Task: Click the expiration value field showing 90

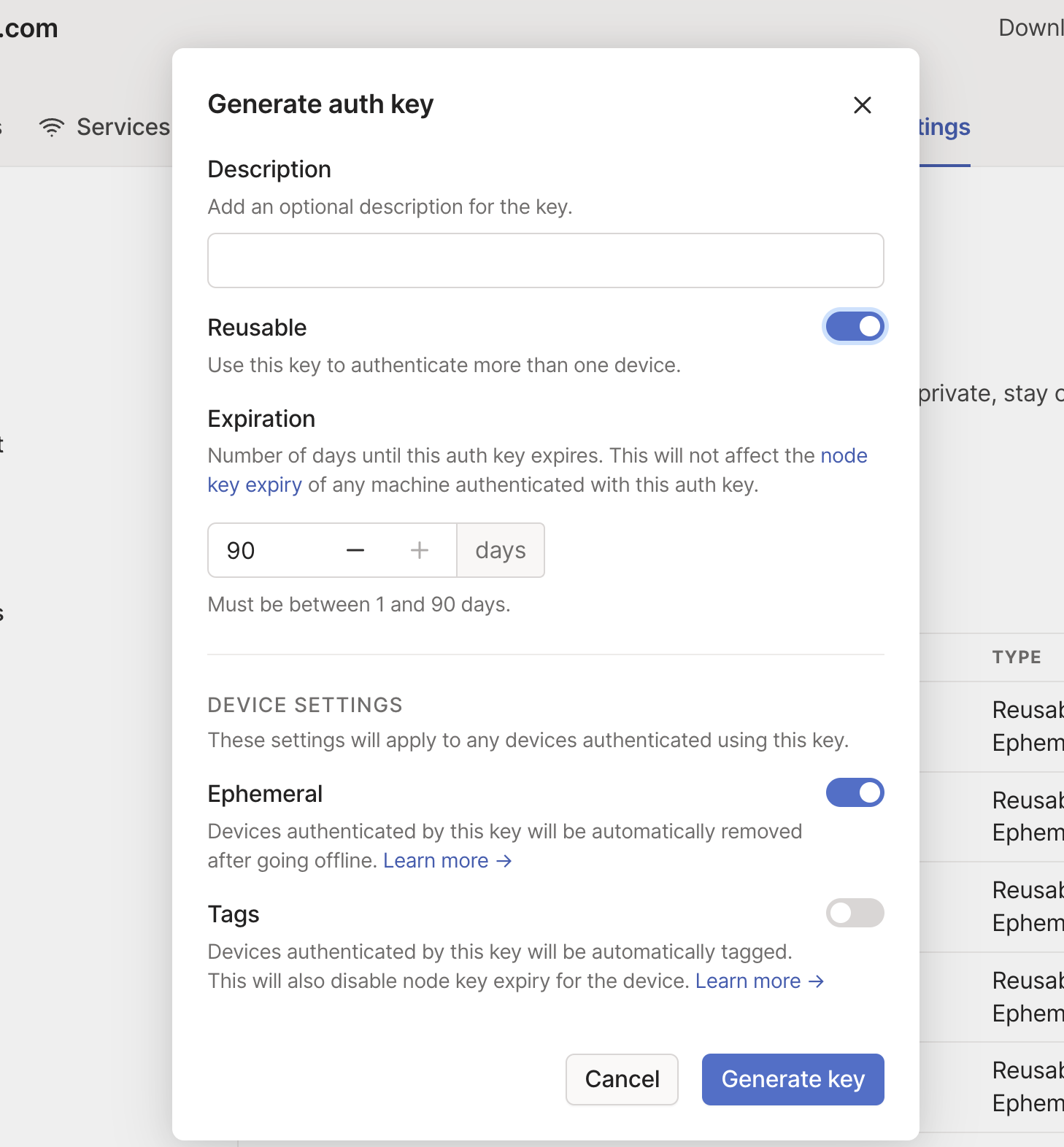Action: pyautogui.click(x=270, y=550)
